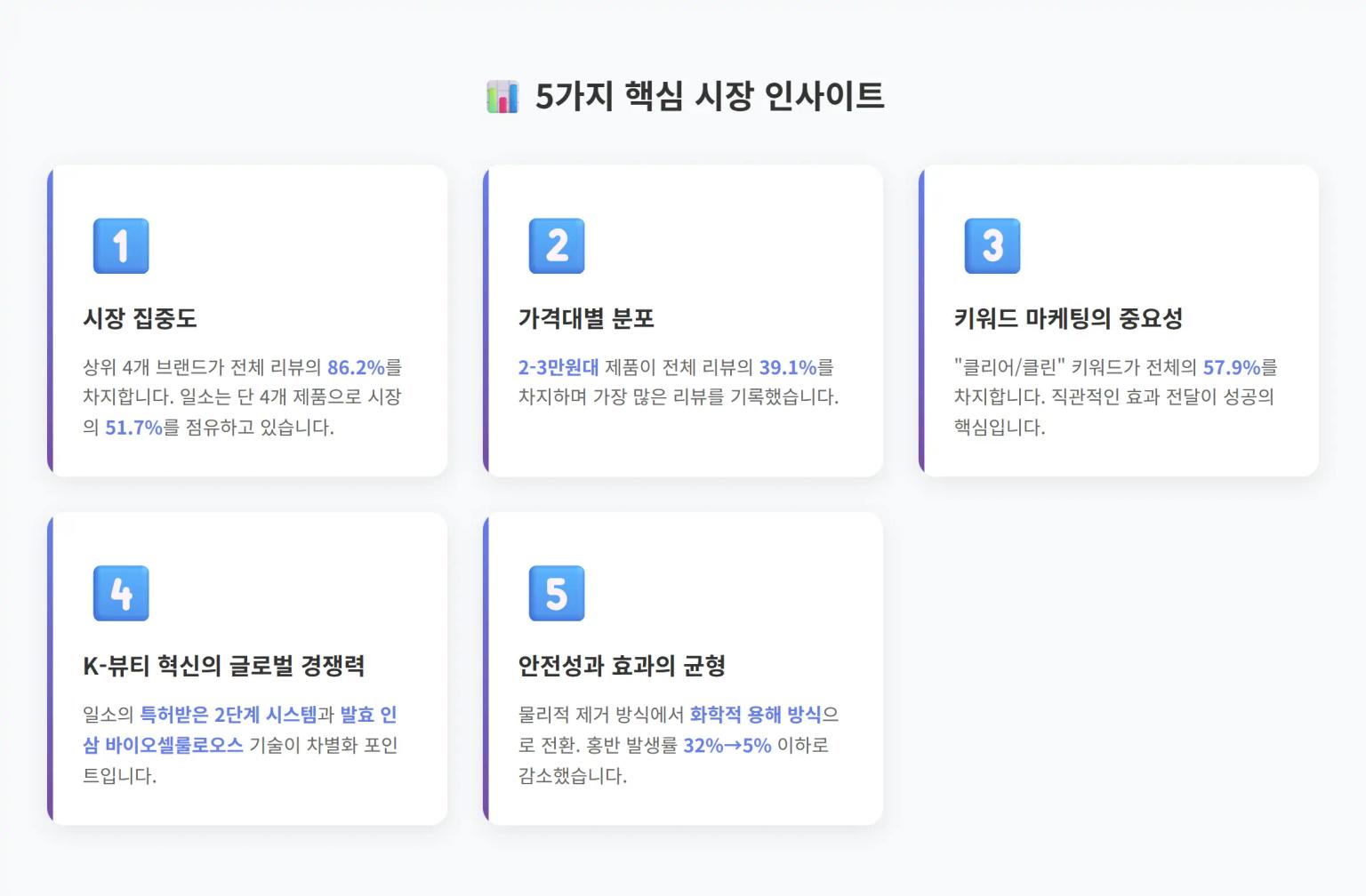
Task: Click the bar chart emoji icon in the heading
Action: coord(502,96)
